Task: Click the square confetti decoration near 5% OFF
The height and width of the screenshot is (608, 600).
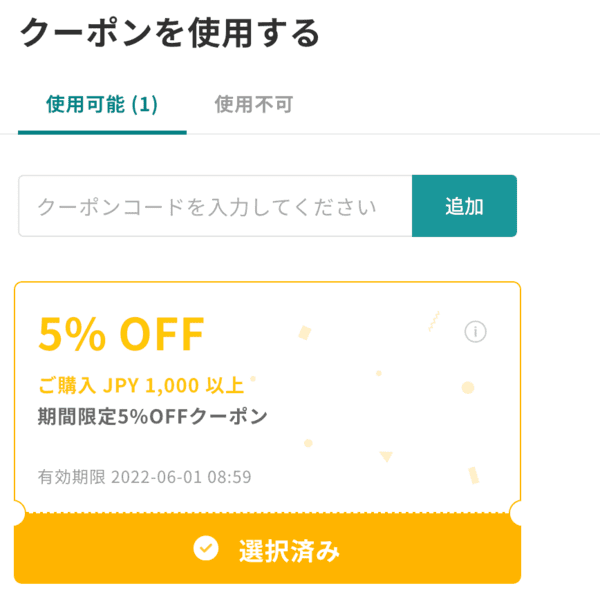Action: [305, 333]
